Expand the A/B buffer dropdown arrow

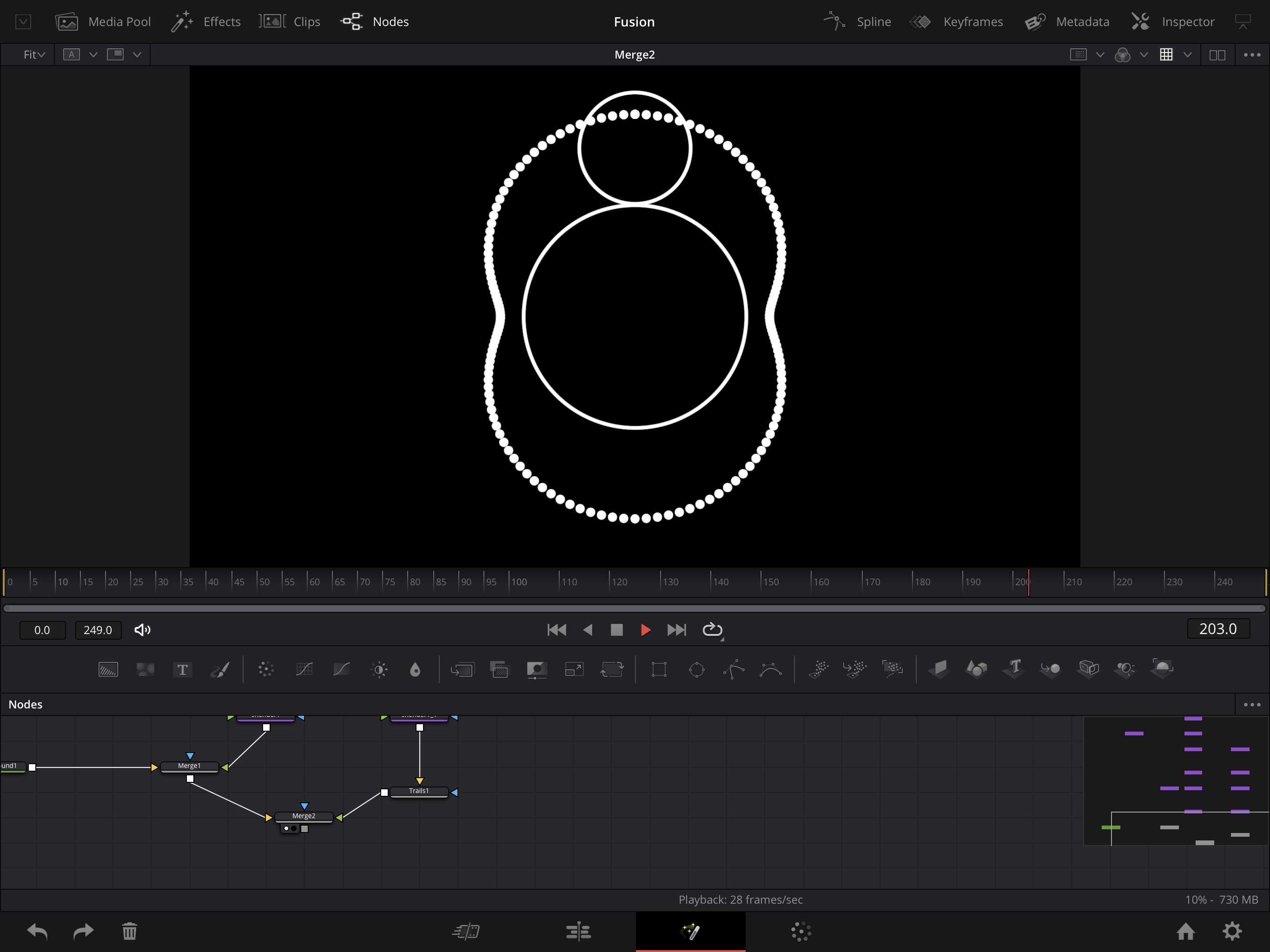click(93, 54)
